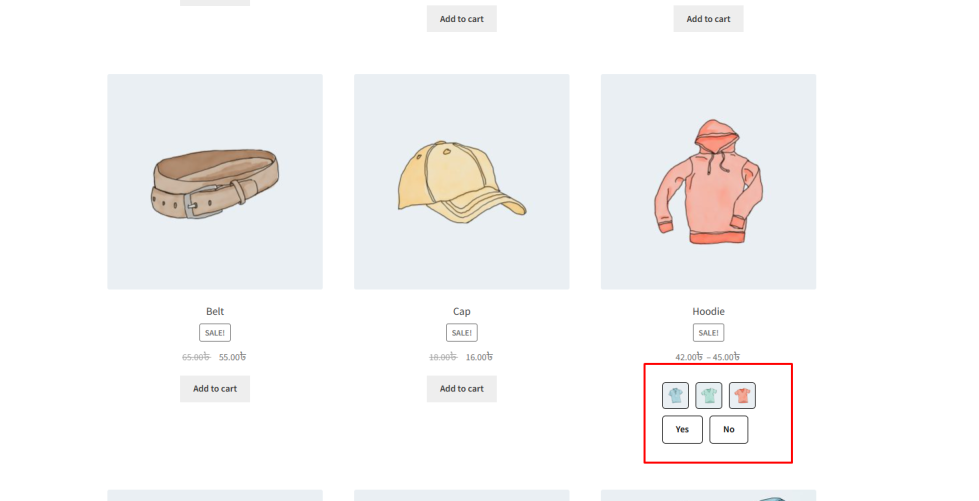Click the SALE! badge under Hoodie

coord(708,333)
